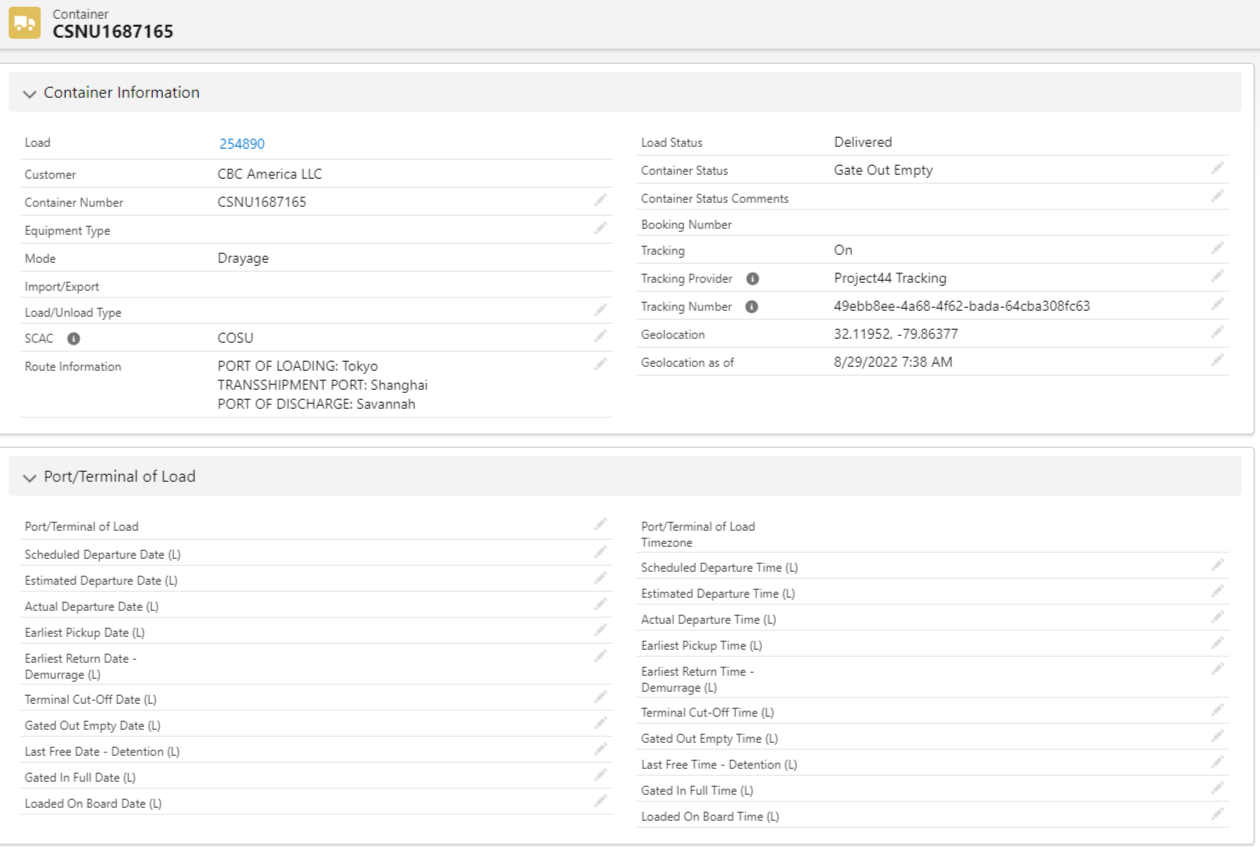The height and width of the screenshot is (847, 1260).
Task: Click geolocation value 32.11952, -79.86377
Action: [x=896, y=334]
